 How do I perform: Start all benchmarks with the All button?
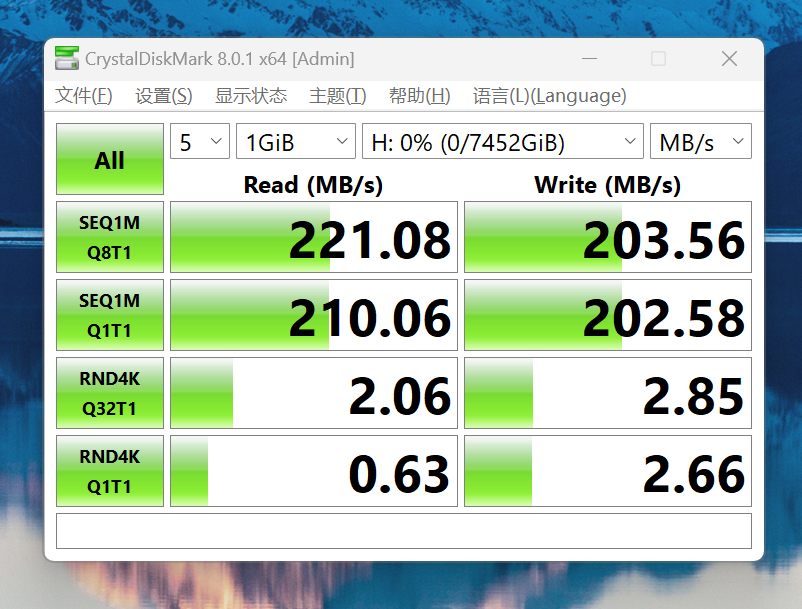[110, 159]
